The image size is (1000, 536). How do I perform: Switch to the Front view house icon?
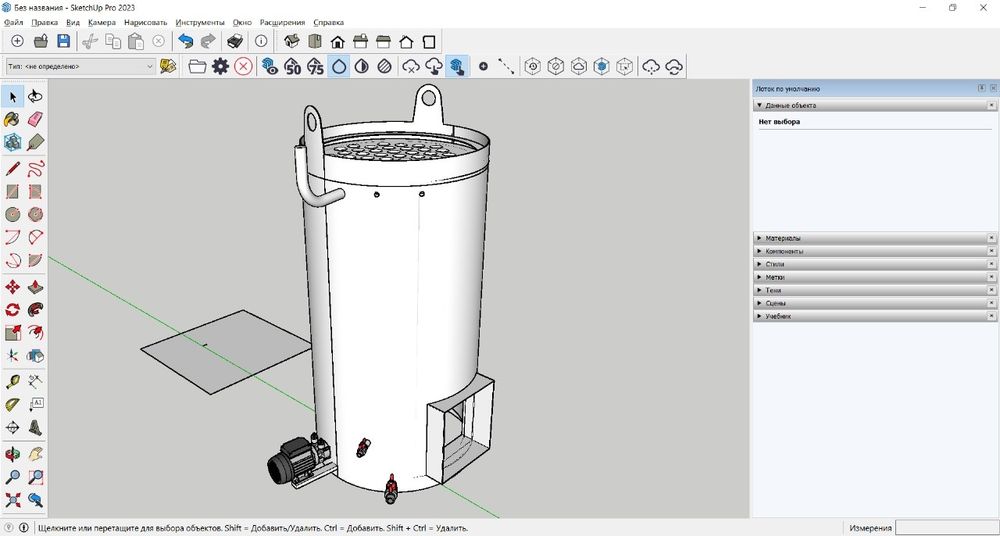(x=337, y=41)
